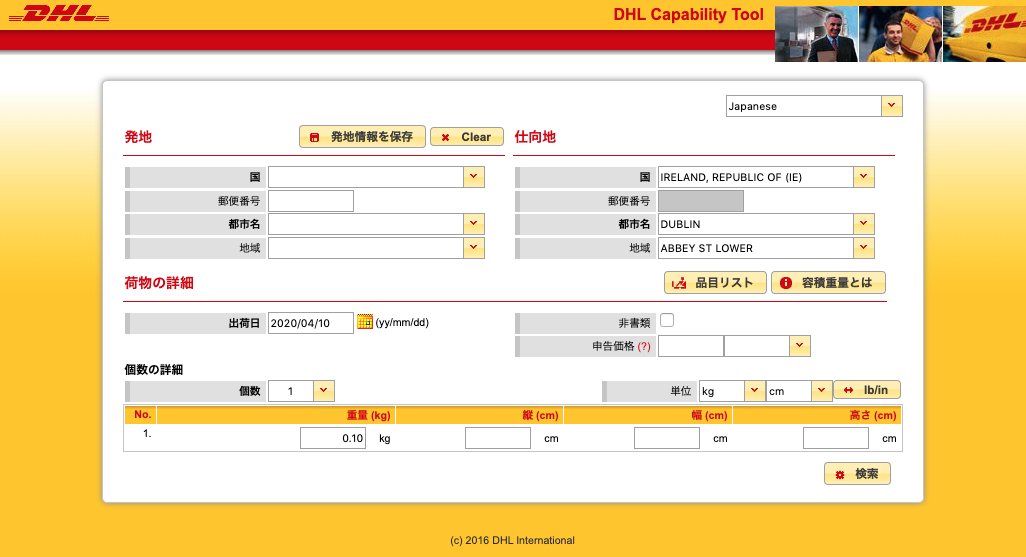The image size is (1026, 557).
Task: Click the 申告価格 help question mark
Action: [644, 346]
